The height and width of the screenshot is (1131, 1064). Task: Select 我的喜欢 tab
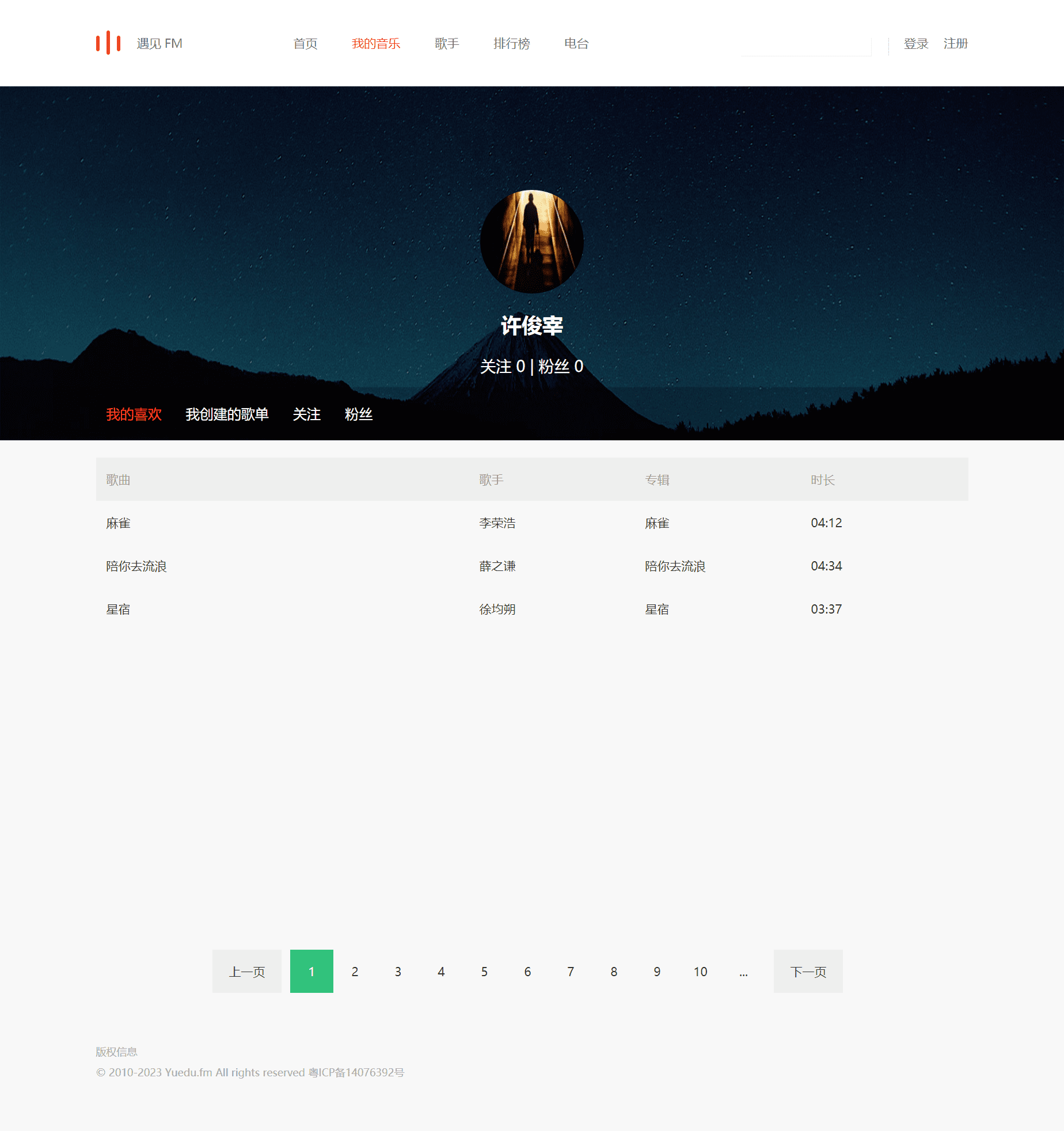tap(134, 414)
